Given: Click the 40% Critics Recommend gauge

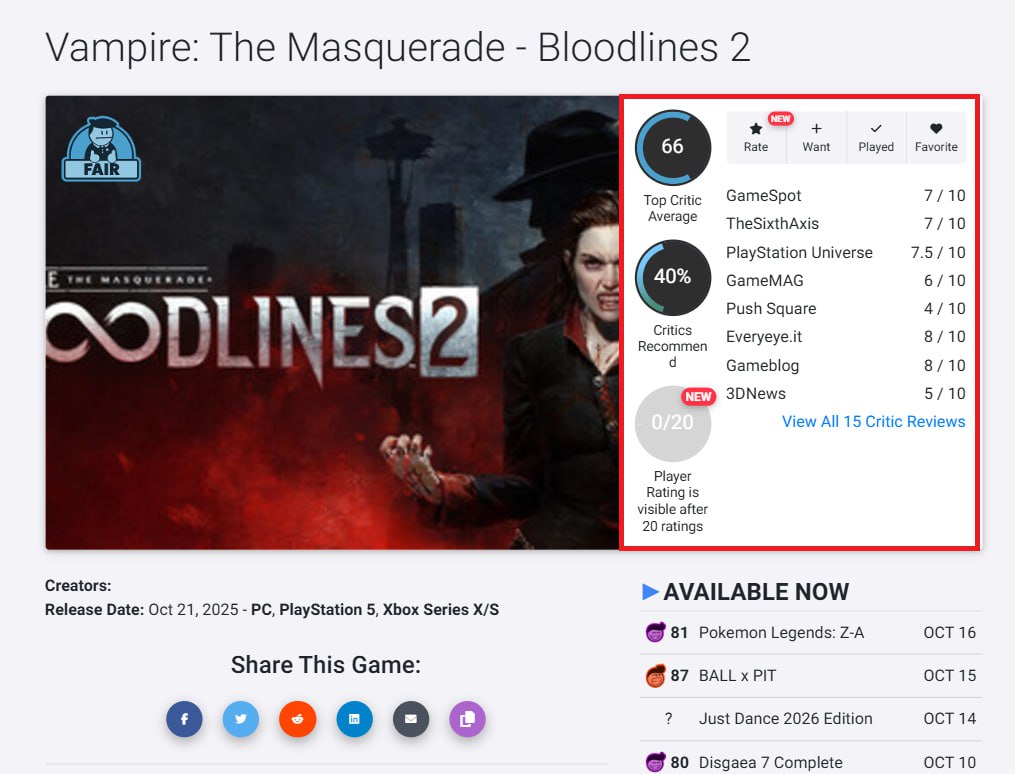Looking at the screenshot, I should [x=673, y=277].
